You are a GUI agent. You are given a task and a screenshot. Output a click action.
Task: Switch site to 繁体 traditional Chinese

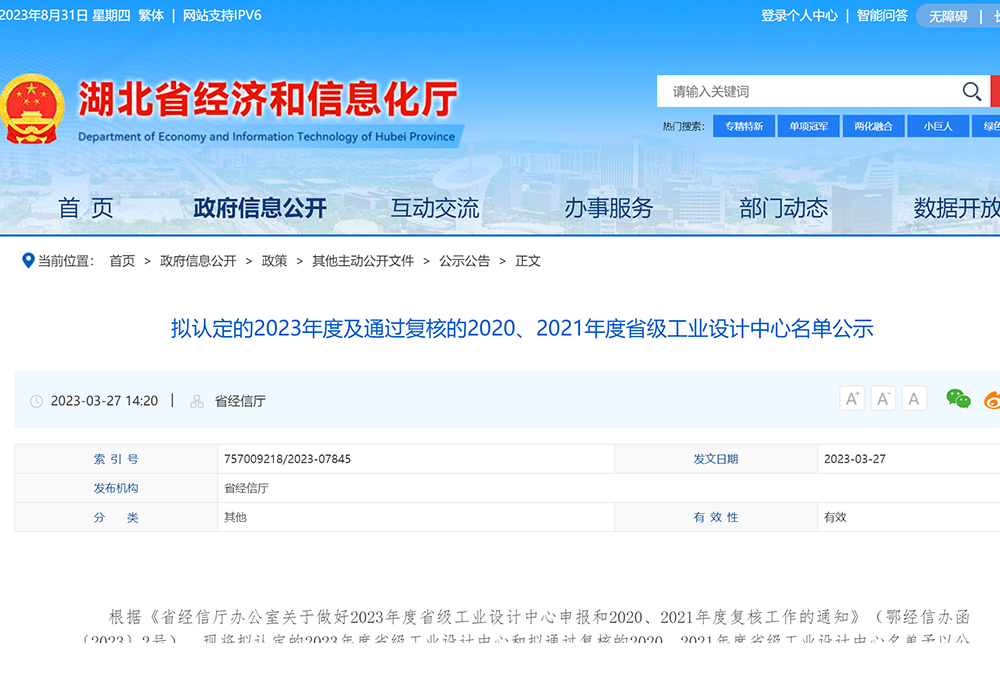(x=150, y=16)
